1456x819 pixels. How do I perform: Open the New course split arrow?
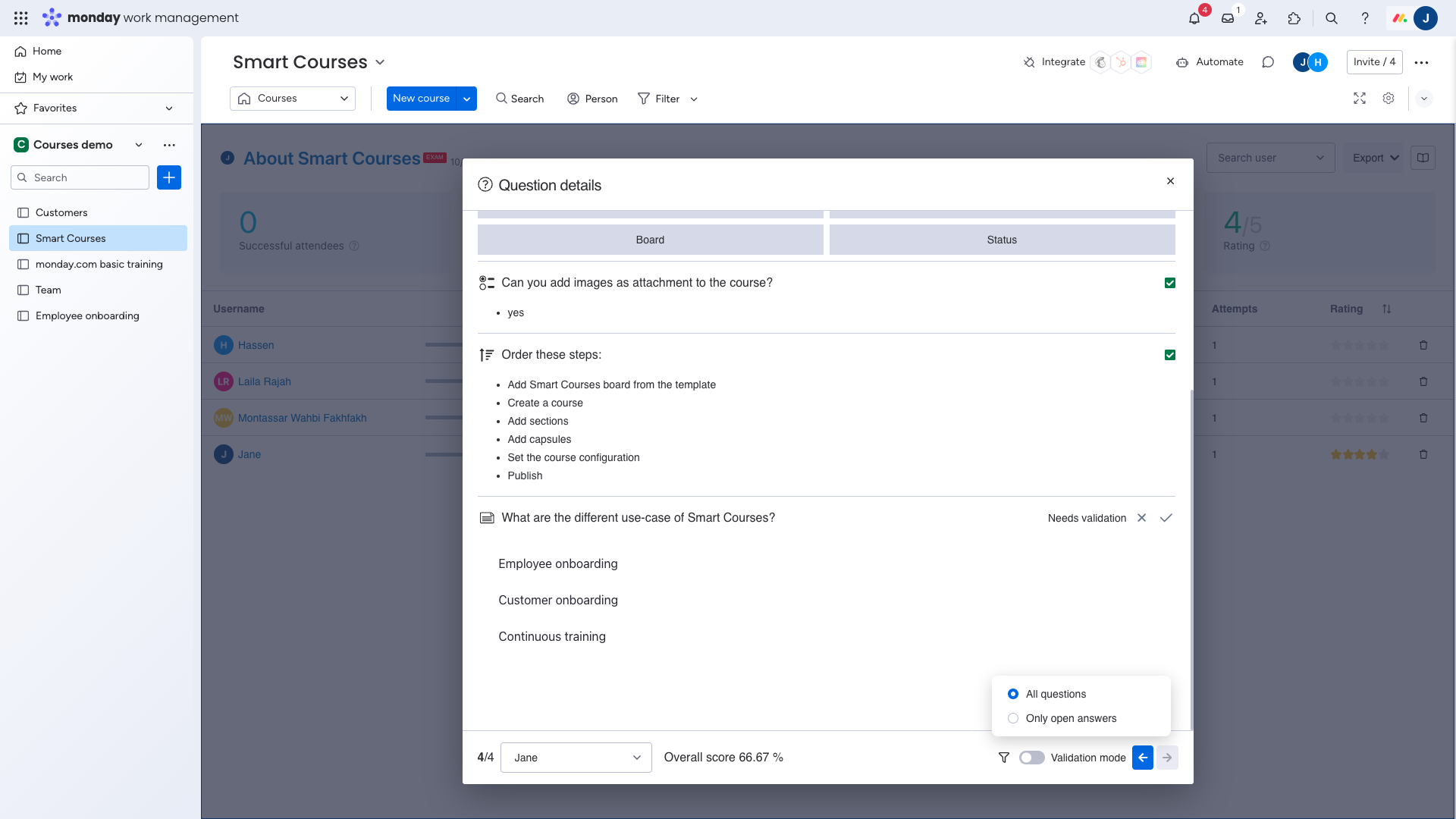click(x=467, y=99)
